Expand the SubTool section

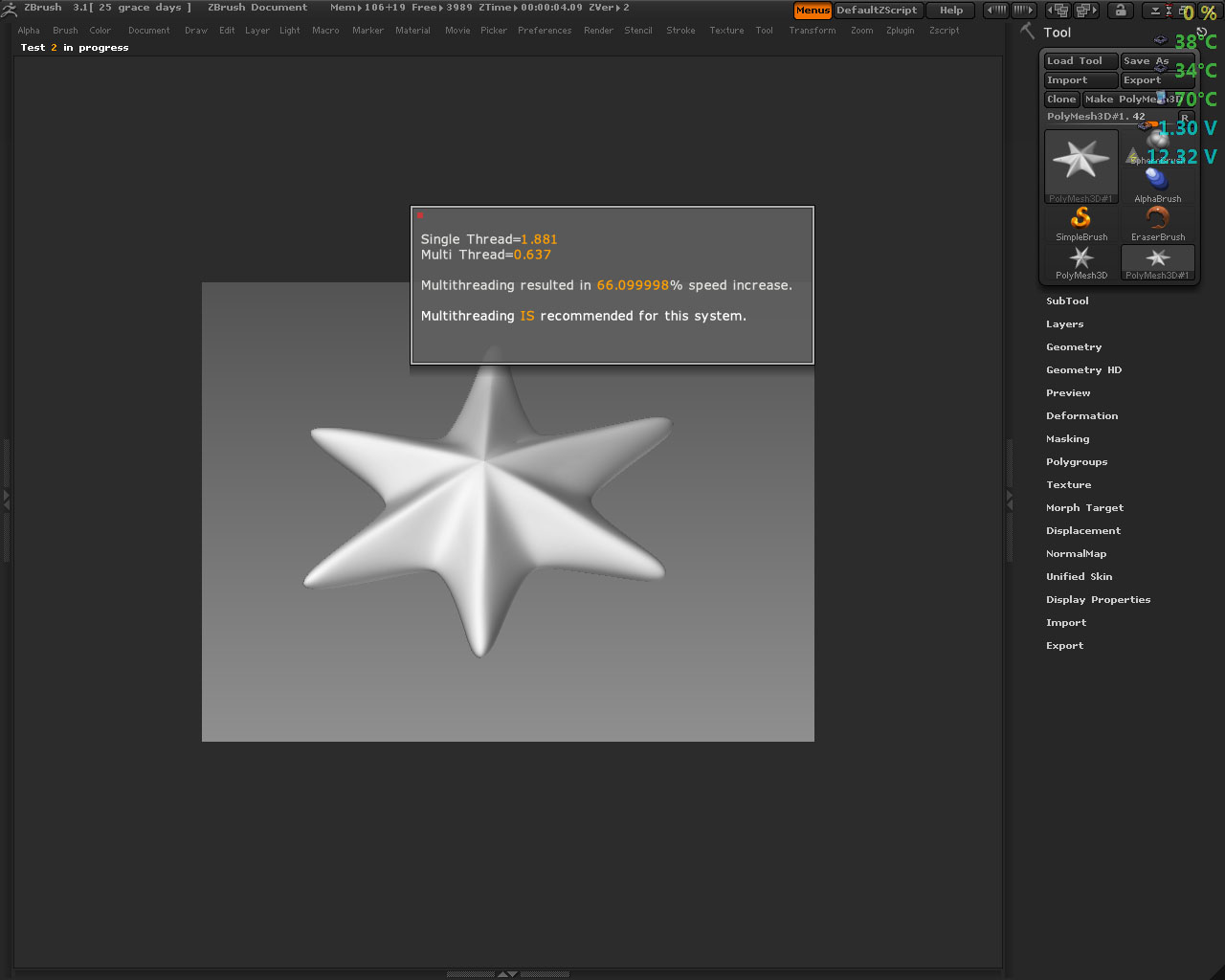[x=1067, y=301]
